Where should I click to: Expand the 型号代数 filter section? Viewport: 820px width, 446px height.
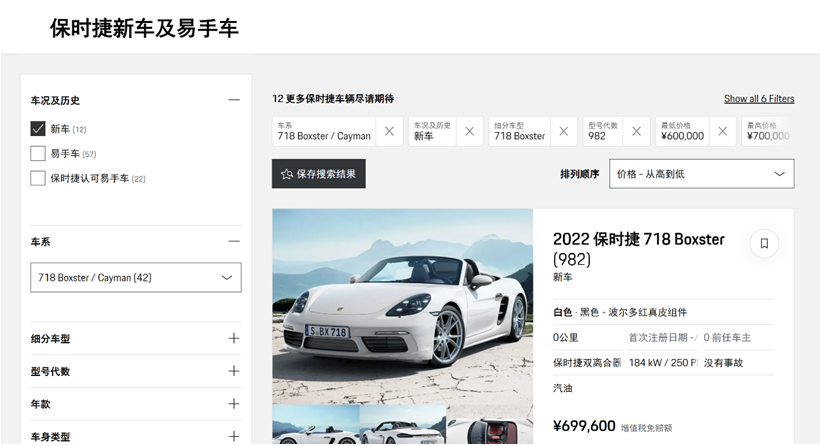pos(234,371)
